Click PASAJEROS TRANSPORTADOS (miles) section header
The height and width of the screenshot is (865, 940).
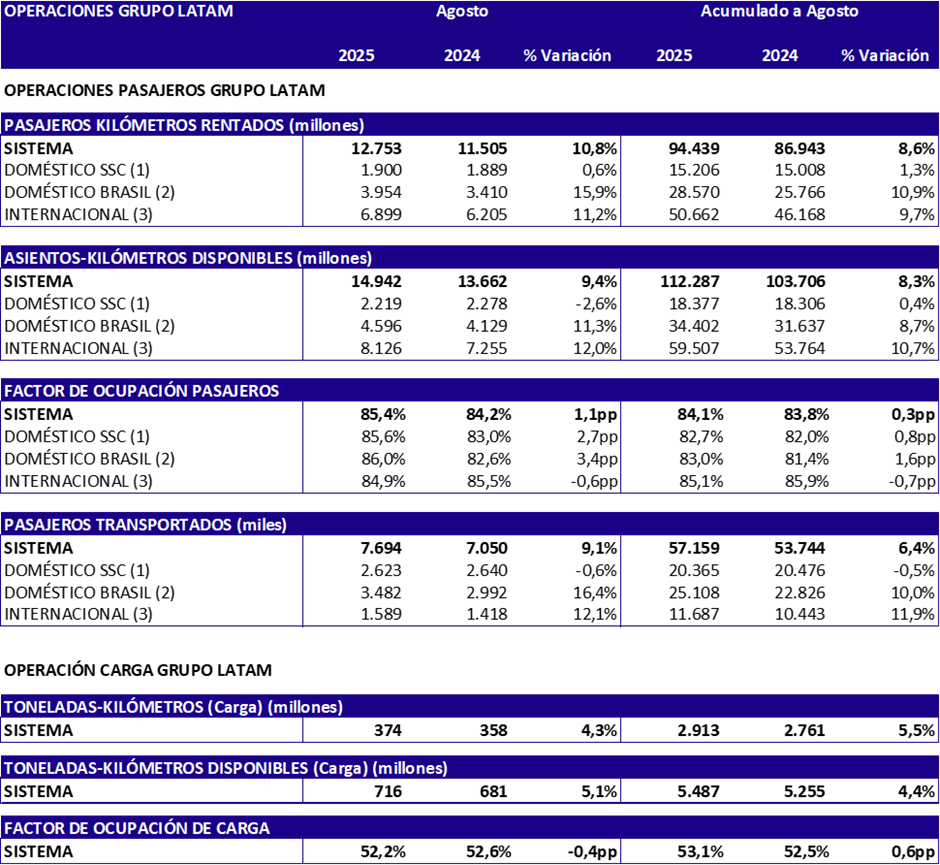tap(145, 525)
